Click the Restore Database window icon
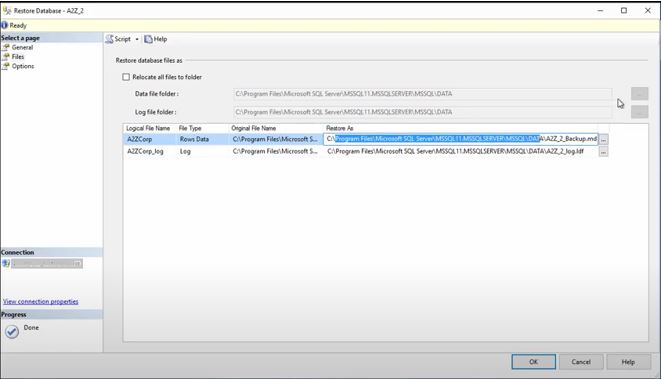 [7, 11]
